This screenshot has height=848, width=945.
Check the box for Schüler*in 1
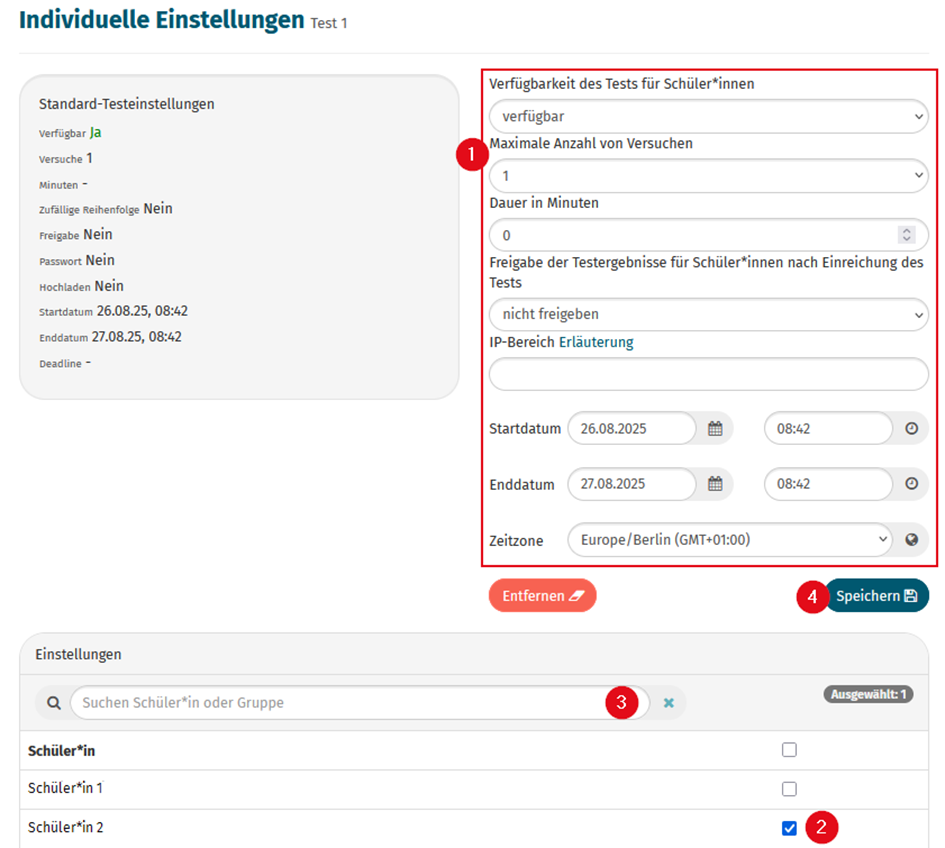click(x=789, y=789)
